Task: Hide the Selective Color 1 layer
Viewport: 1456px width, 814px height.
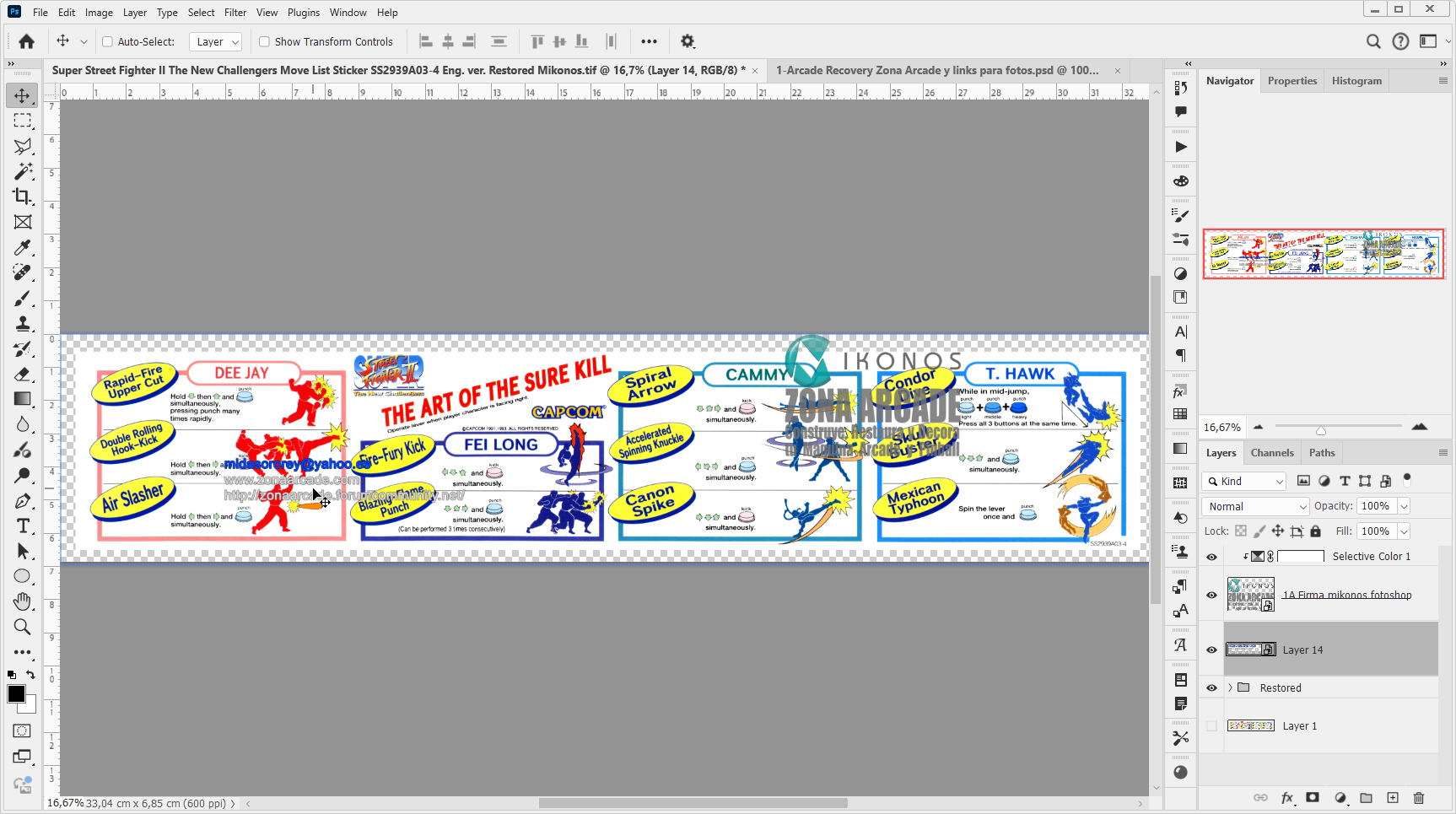Action: pos(1211,557)
